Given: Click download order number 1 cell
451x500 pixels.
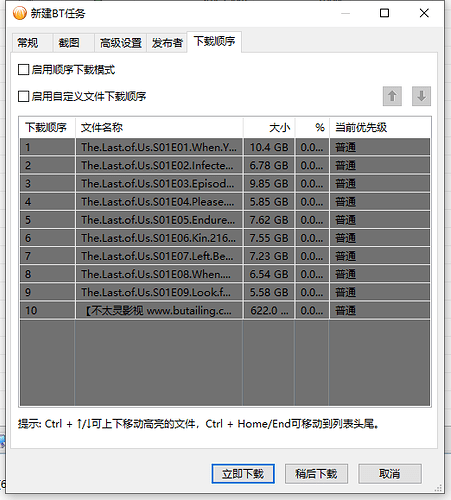Looking at the screenshot, I should [x=47, y=147].
